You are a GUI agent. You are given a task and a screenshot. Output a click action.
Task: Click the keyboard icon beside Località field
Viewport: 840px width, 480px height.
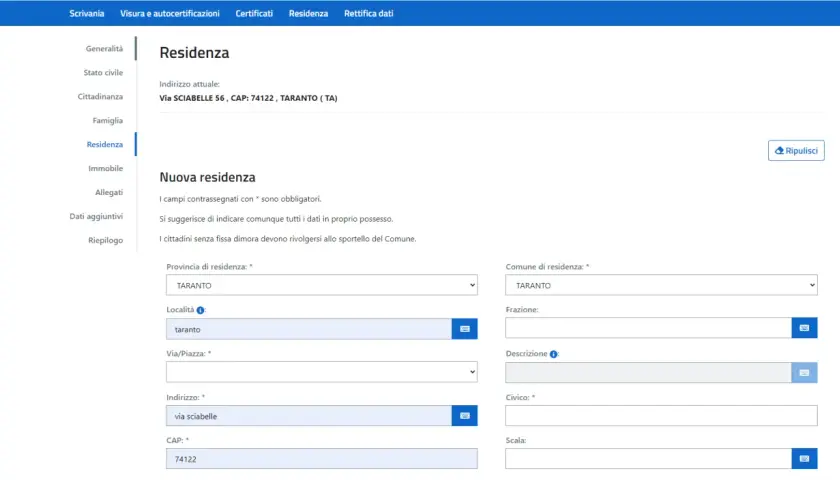pyautogui.click(x=464, y=329)
